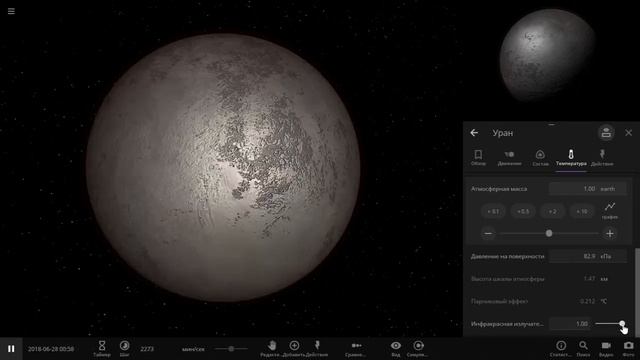Open the Таймер hourglass tool
Screen dimensions: 640x360
[102, 349]
